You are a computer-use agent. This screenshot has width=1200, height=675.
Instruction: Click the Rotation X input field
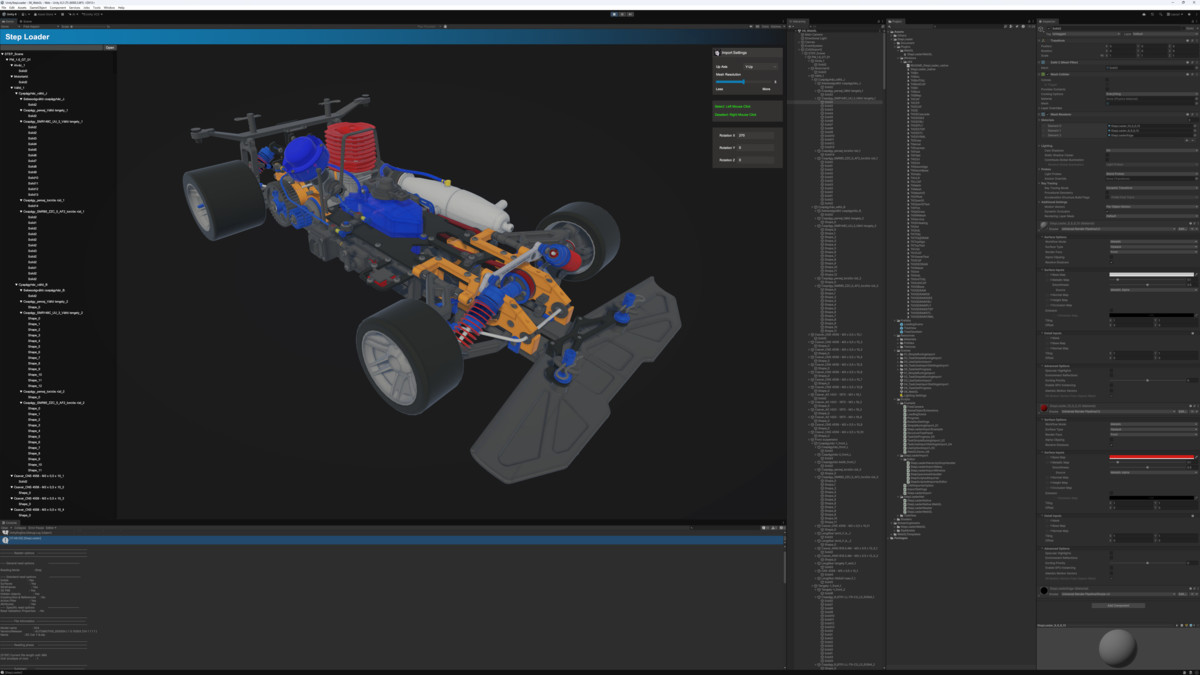(756, 135)
